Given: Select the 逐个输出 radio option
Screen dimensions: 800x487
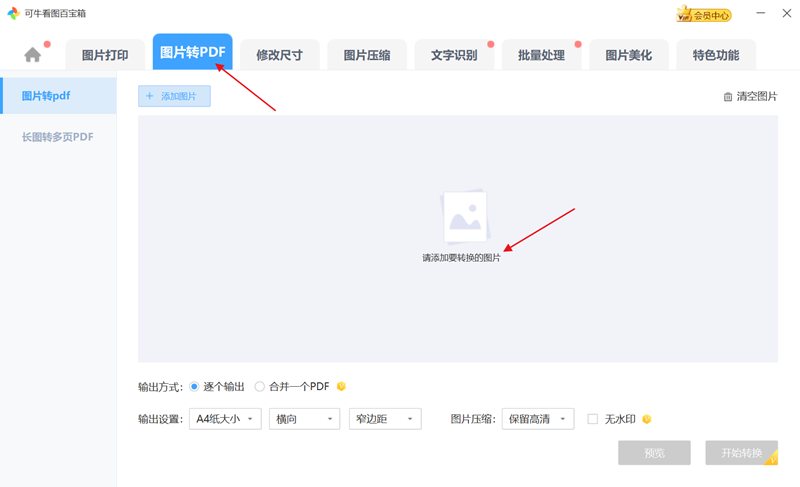Looking at the screenshot, I should [194, 387].
